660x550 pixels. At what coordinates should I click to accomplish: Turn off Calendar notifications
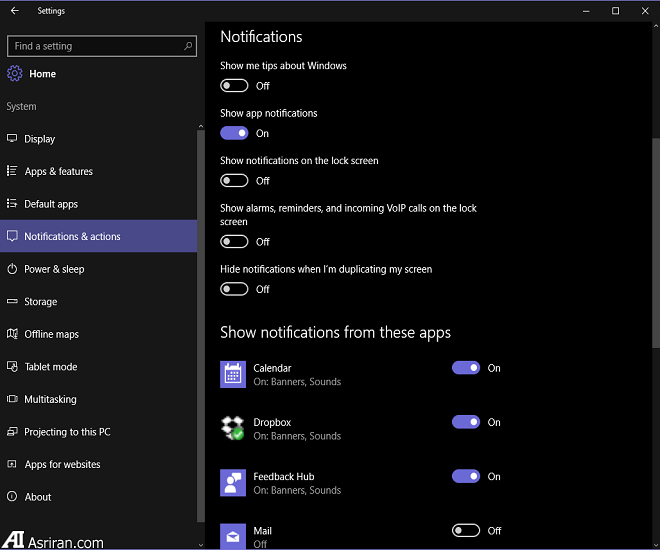pos(466,368)
